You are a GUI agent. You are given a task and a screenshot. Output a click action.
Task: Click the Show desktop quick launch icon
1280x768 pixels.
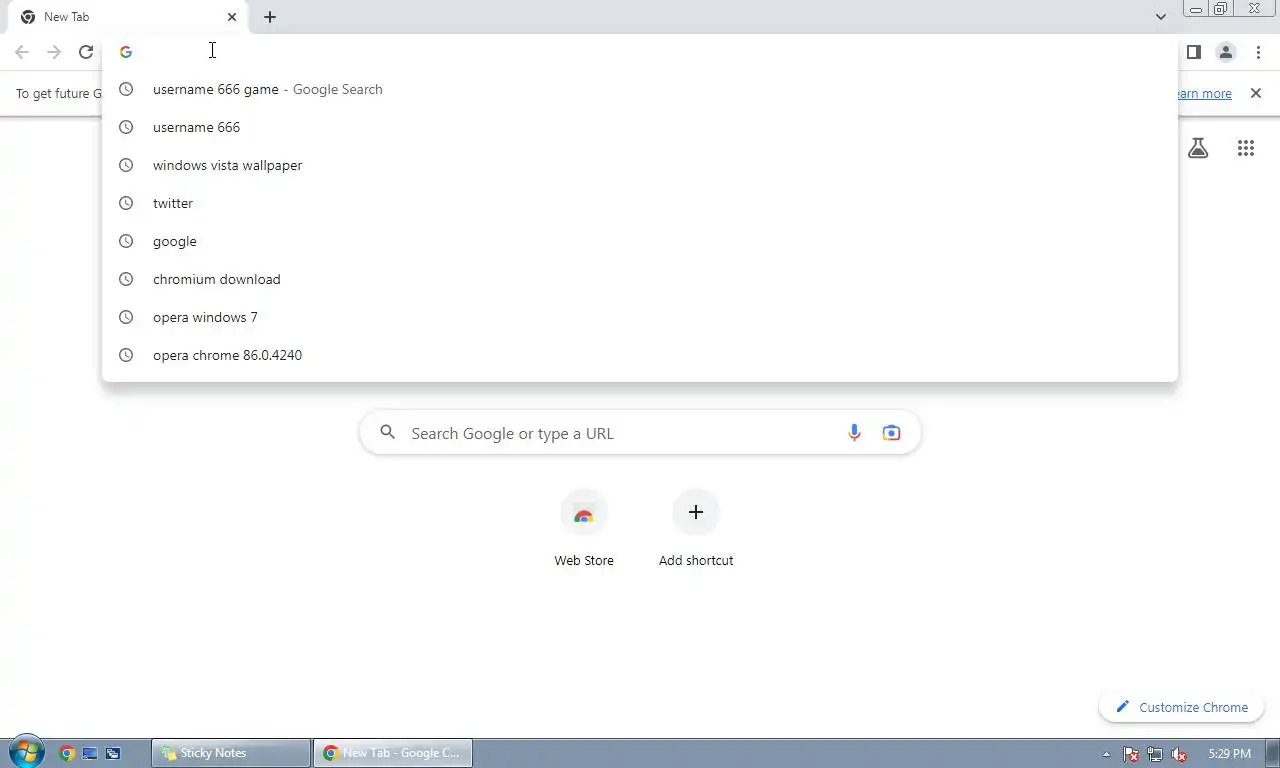[90, 753]
